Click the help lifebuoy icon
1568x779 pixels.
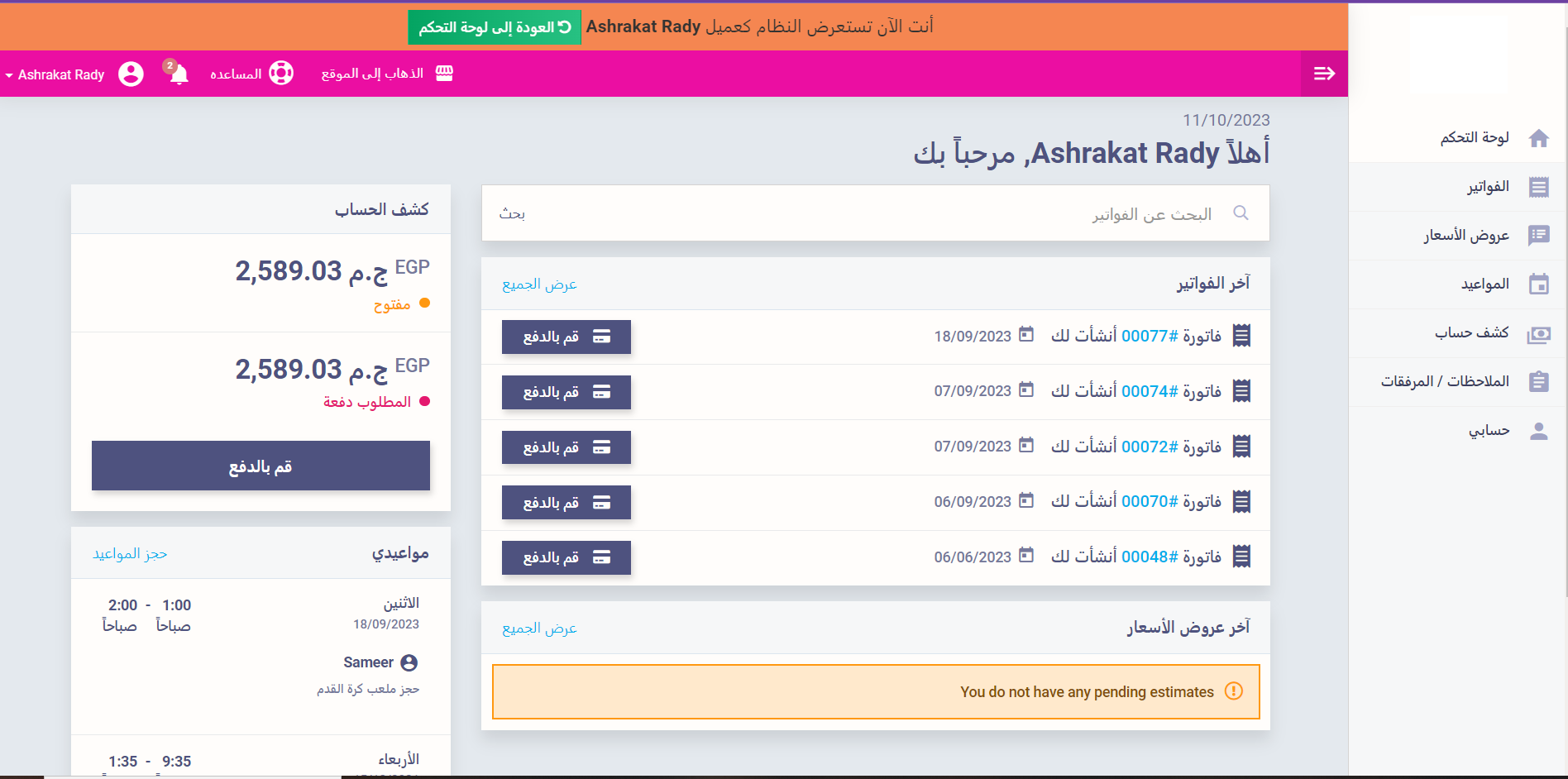click(281, 74)
